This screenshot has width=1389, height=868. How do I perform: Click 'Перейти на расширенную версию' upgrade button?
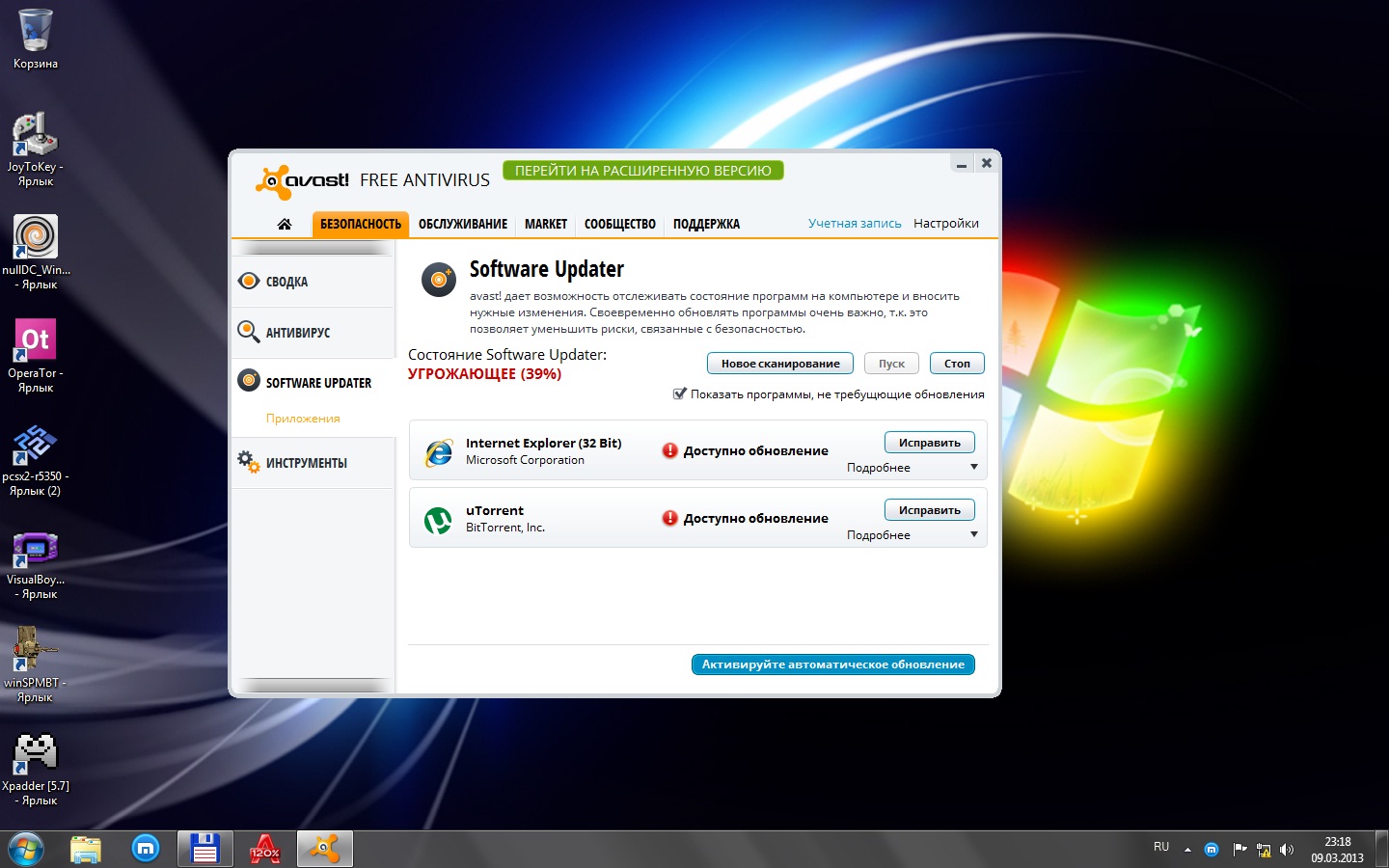(643, 171)
